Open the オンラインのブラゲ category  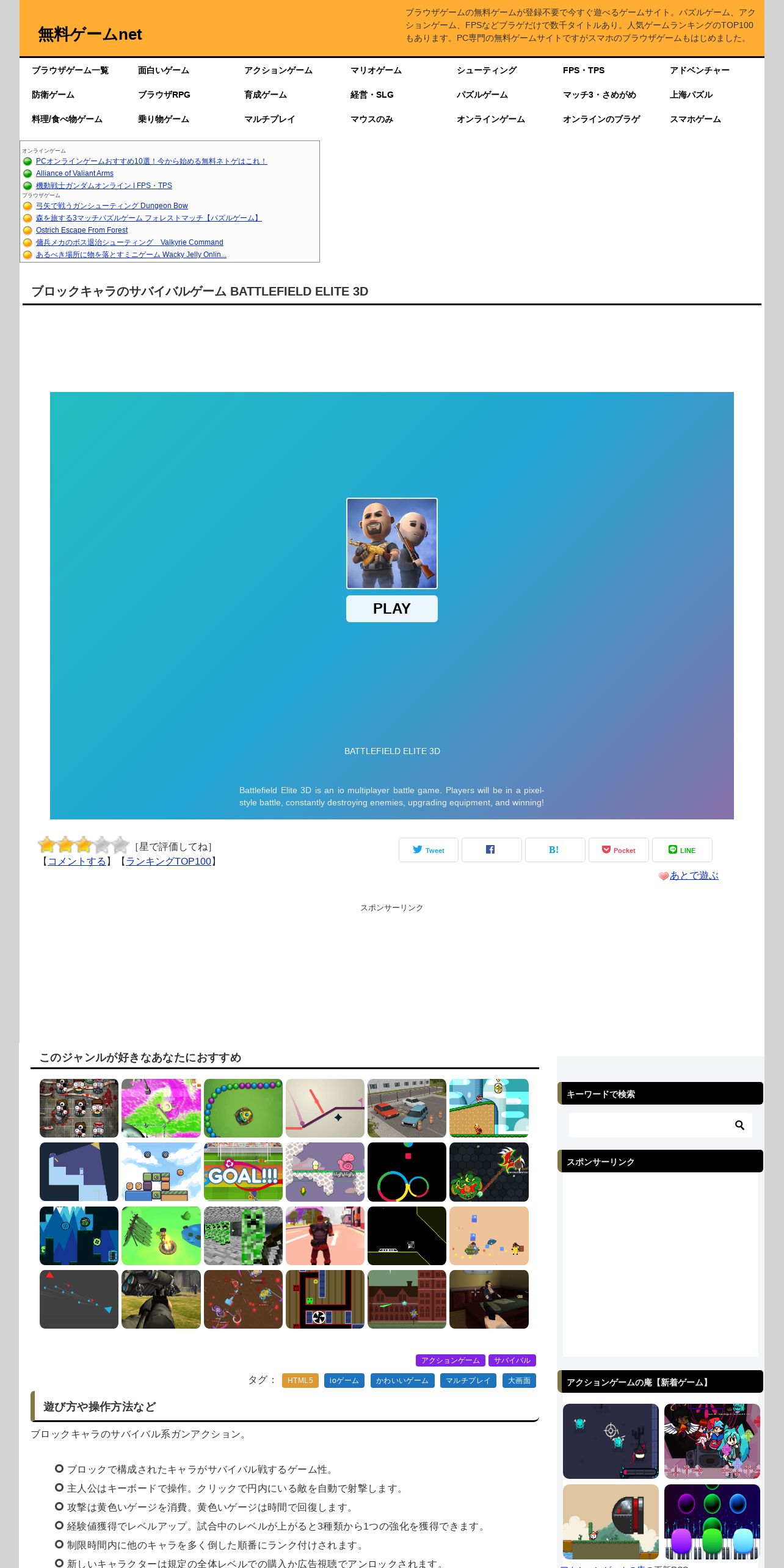(x=601, y=119)
